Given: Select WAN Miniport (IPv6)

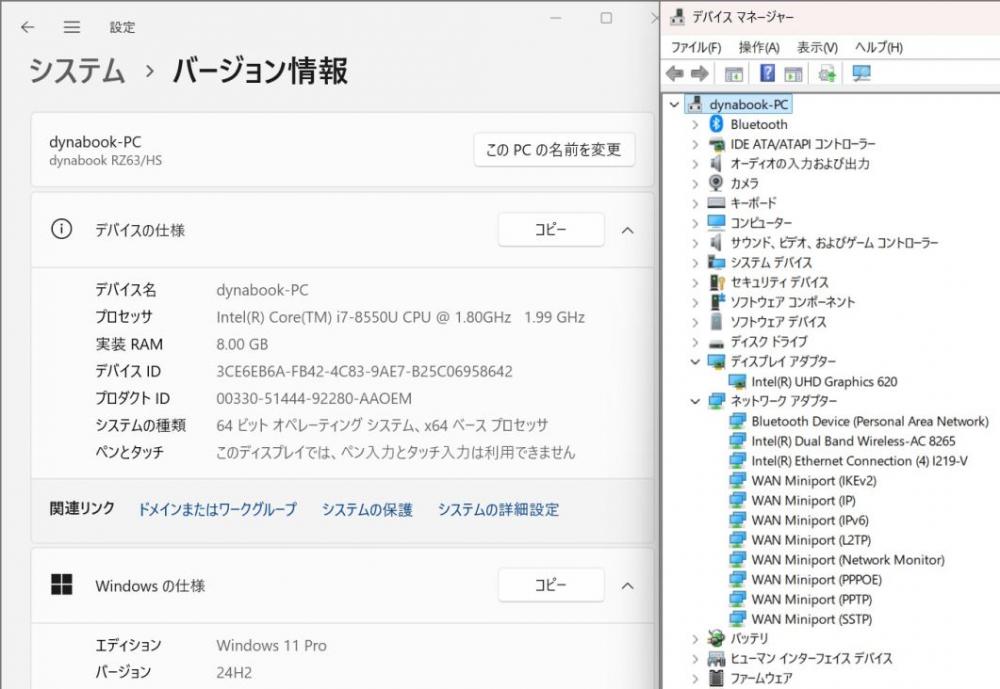Looking at the screenshot, I should coord(810,520).
